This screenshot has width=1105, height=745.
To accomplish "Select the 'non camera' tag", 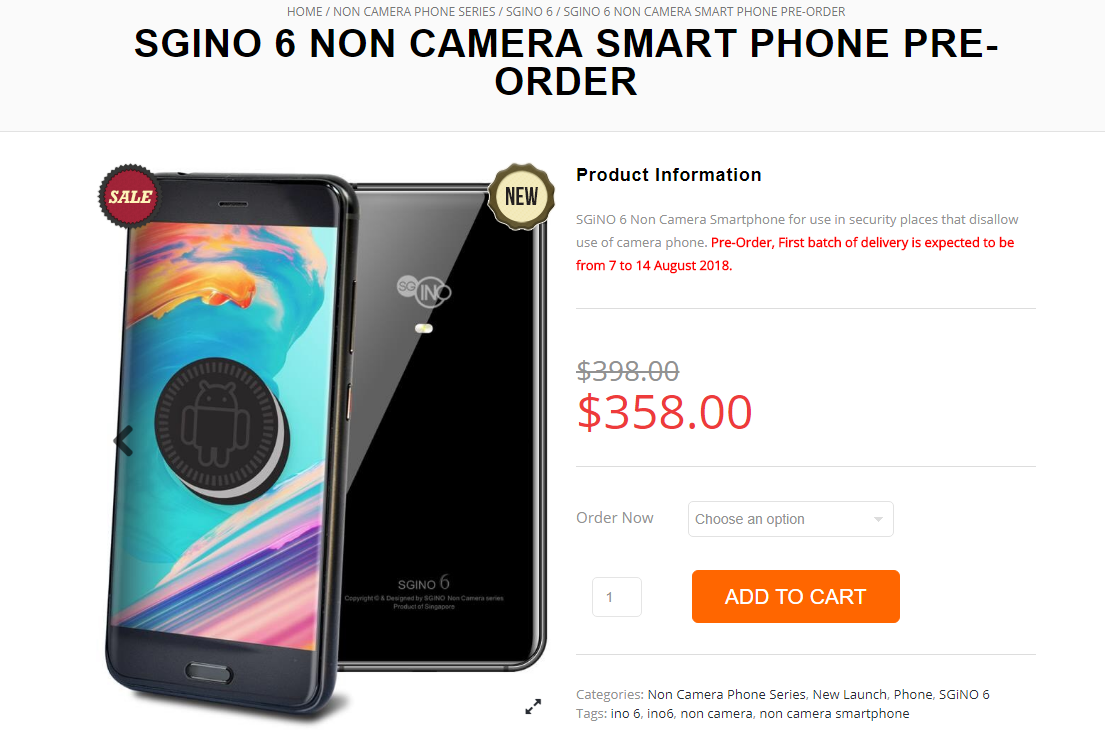I will click(x=716, y=713).
